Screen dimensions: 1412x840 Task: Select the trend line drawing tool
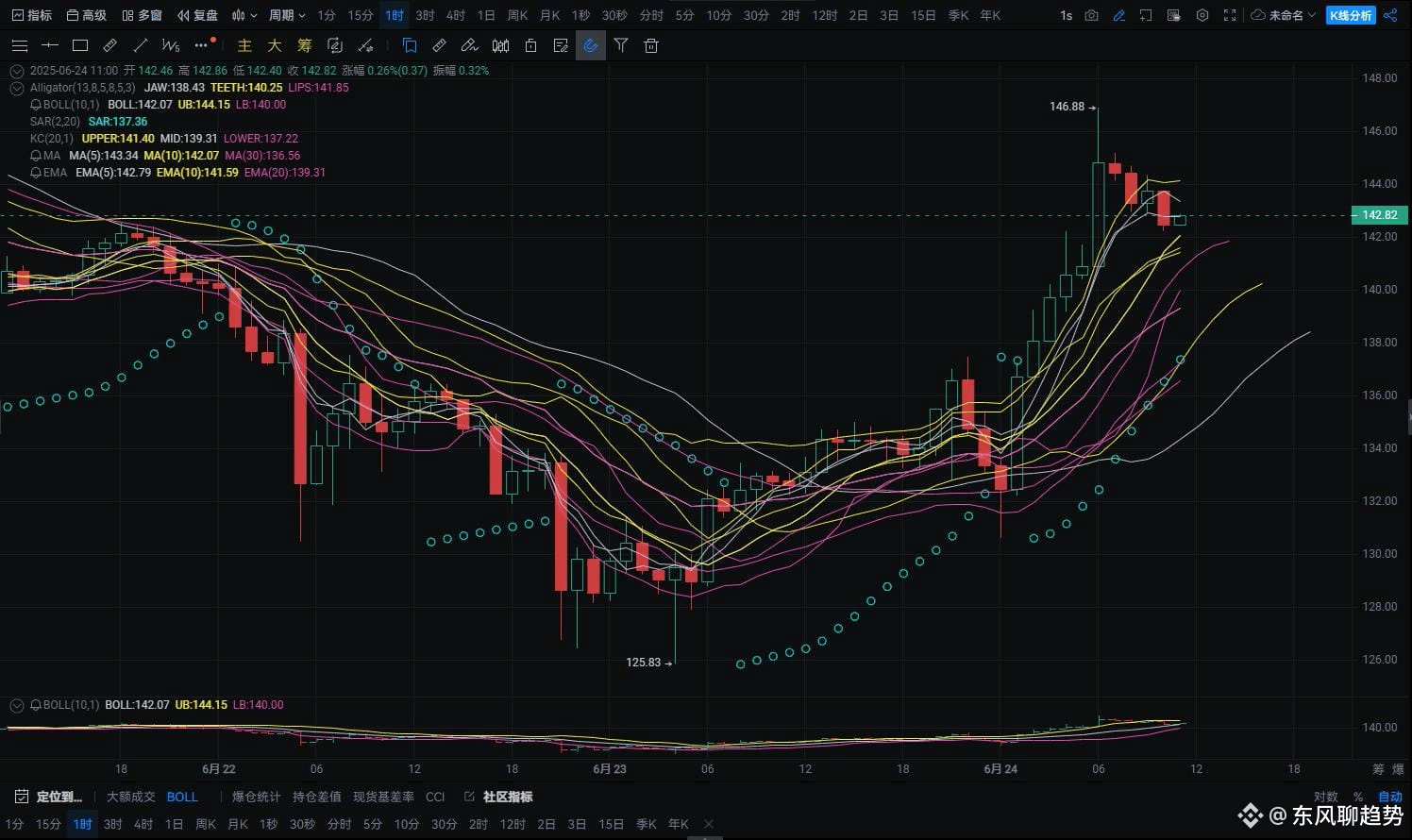[x=141, y=45]
